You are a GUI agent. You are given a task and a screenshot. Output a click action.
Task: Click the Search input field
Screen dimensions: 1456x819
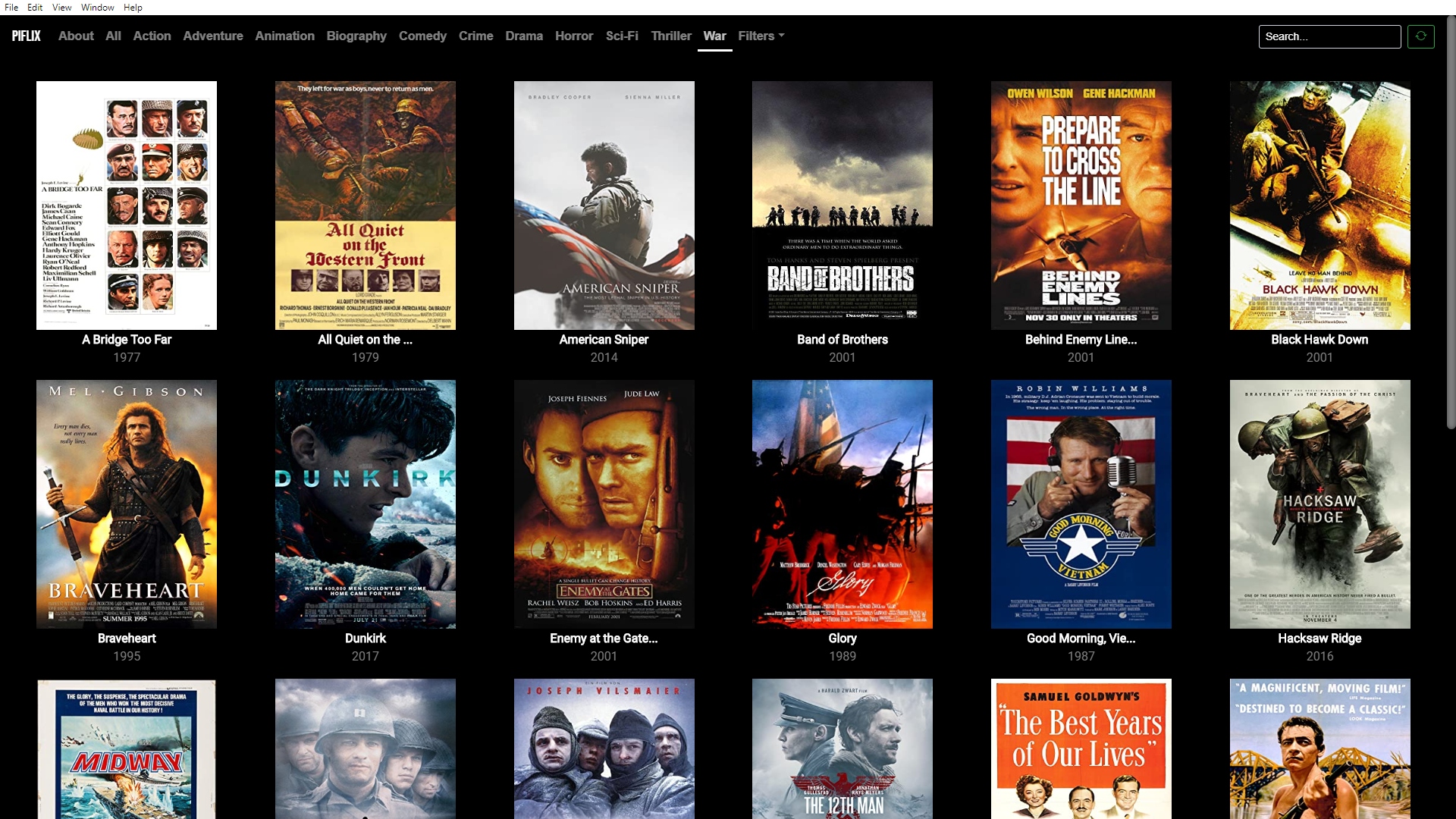[x=1329, y=36]
